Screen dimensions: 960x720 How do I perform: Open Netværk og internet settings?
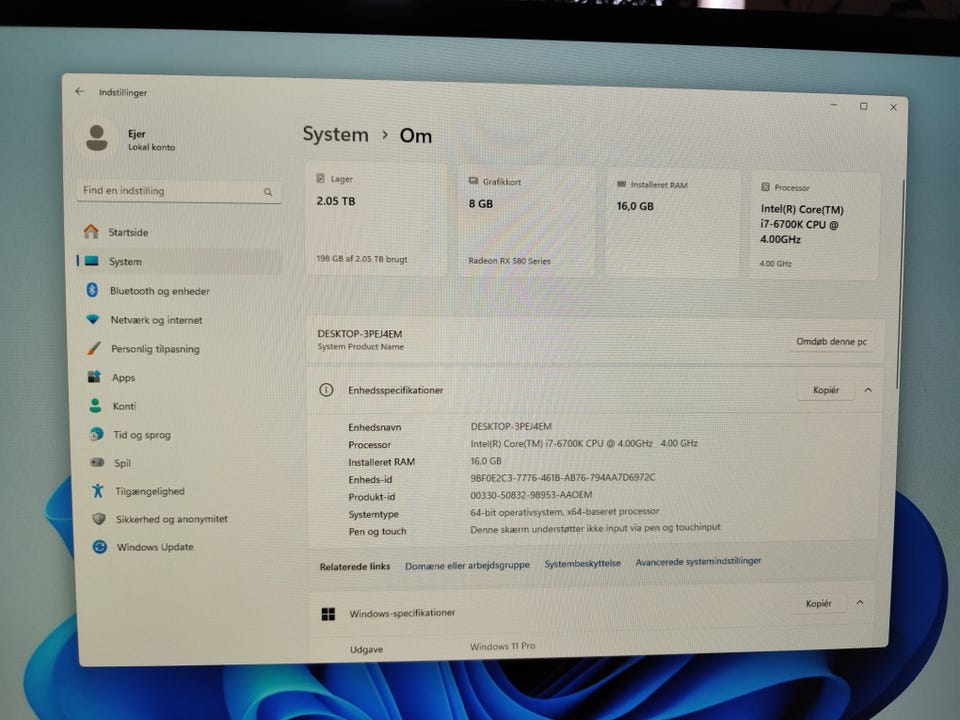tap(182, 320)
